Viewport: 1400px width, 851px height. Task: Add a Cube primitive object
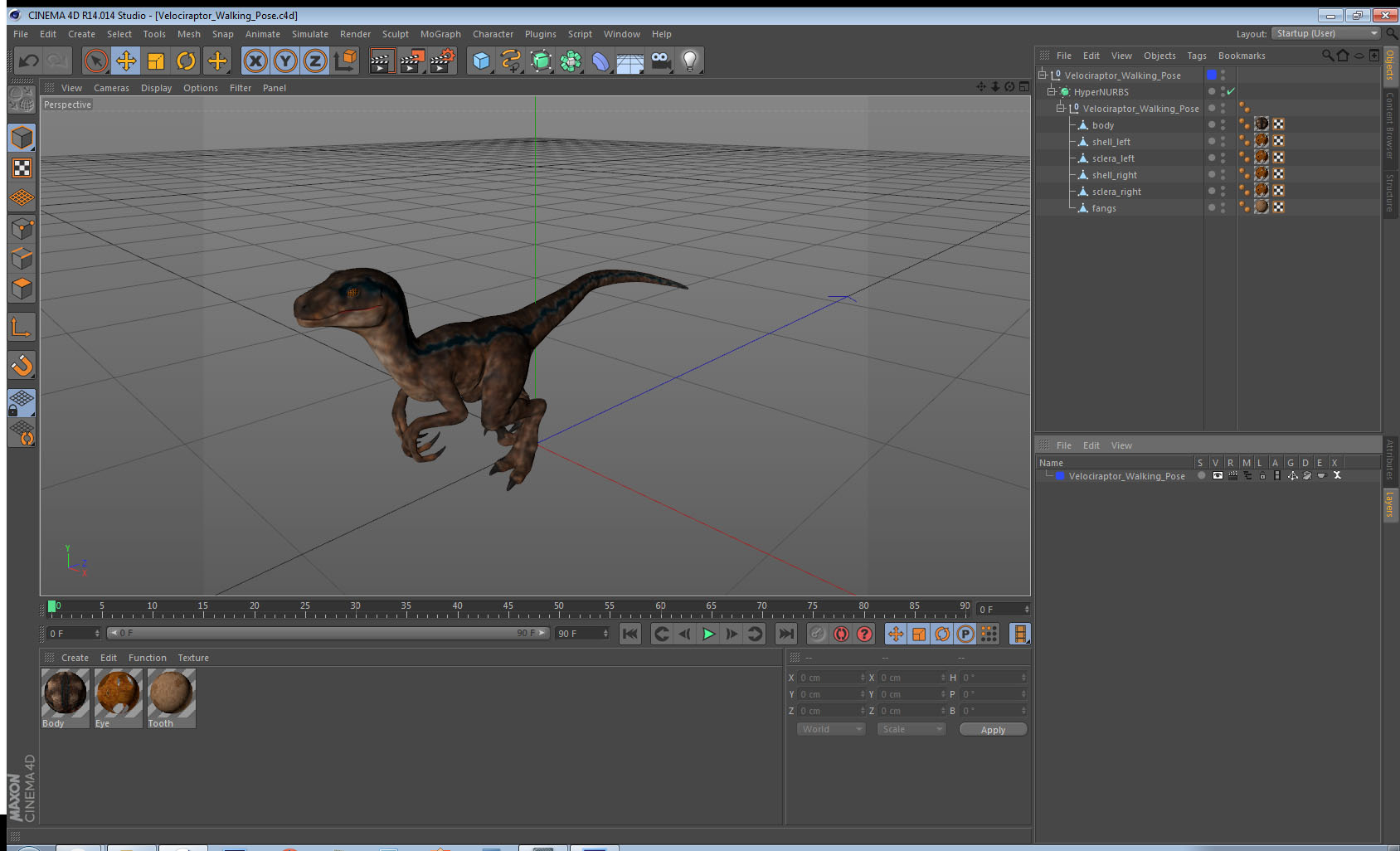tap(481, 61)
